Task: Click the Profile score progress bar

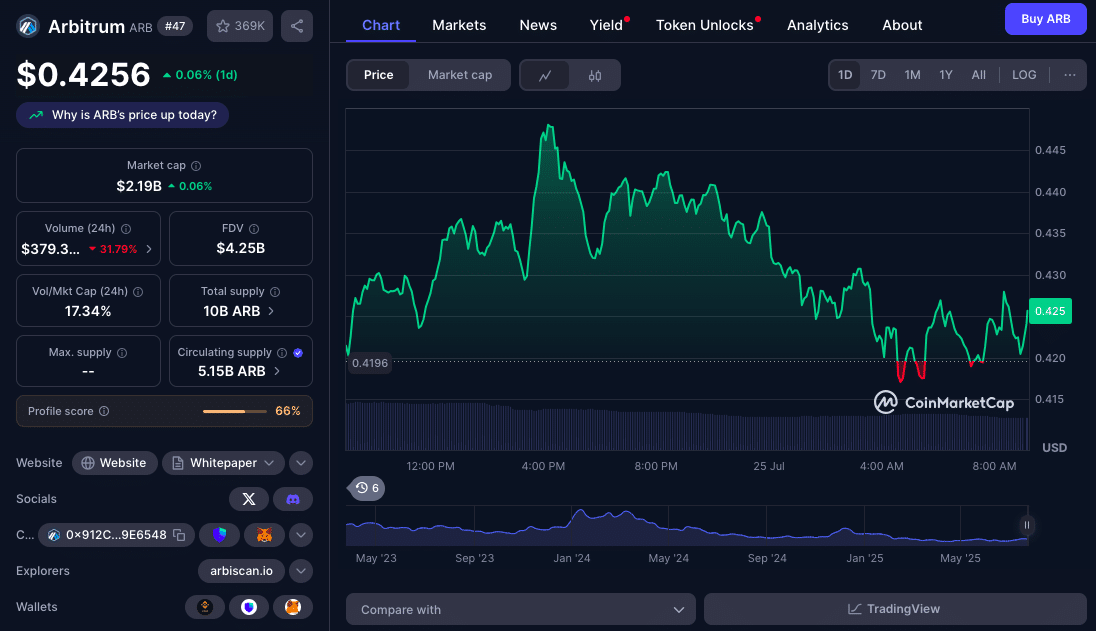Action: click(235, 411)
